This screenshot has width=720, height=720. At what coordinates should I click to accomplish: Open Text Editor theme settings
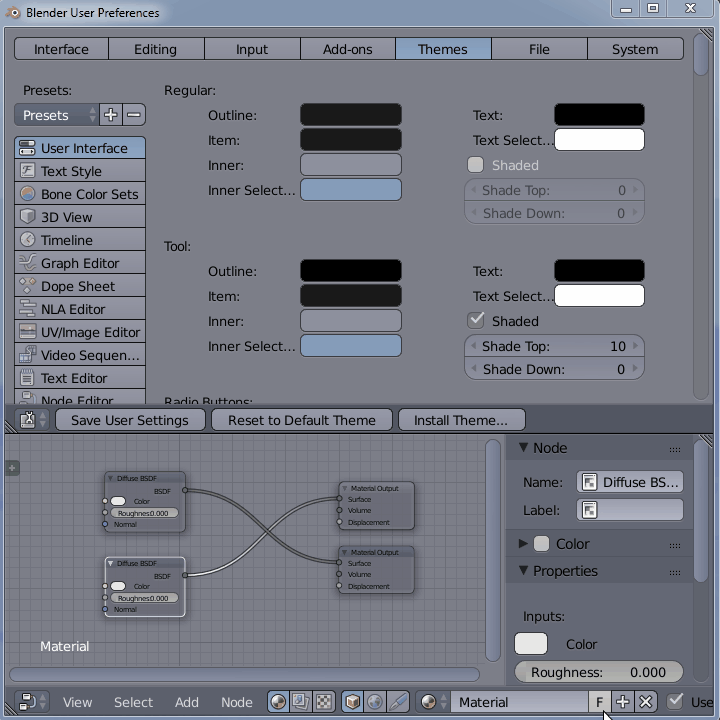(x=80, y=377)
